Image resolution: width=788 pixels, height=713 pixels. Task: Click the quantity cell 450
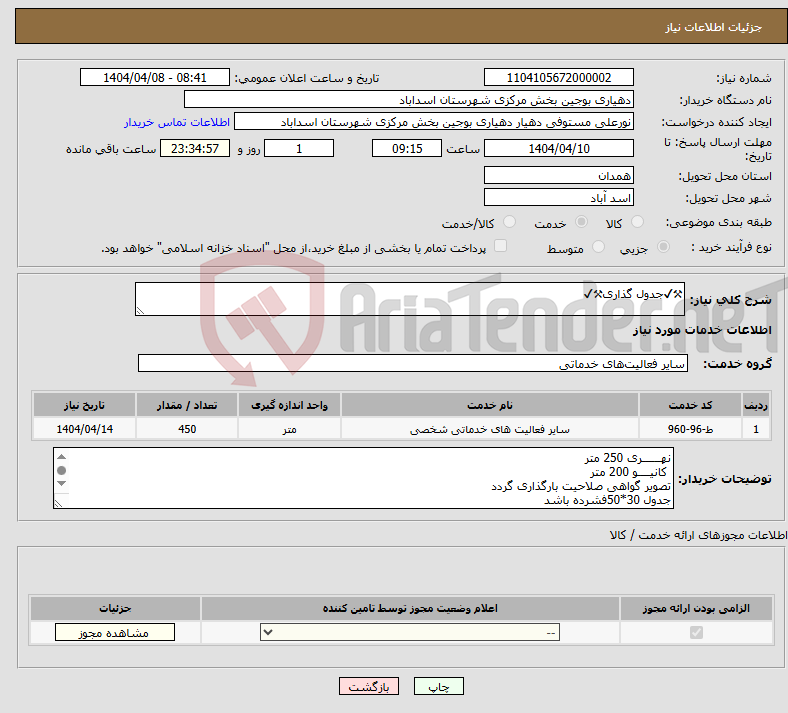tap(187, 429)
